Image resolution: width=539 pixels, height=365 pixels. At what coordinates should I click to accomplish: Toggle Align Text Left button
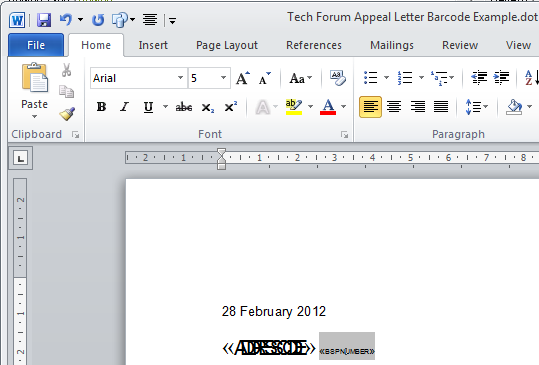(370, 107)
